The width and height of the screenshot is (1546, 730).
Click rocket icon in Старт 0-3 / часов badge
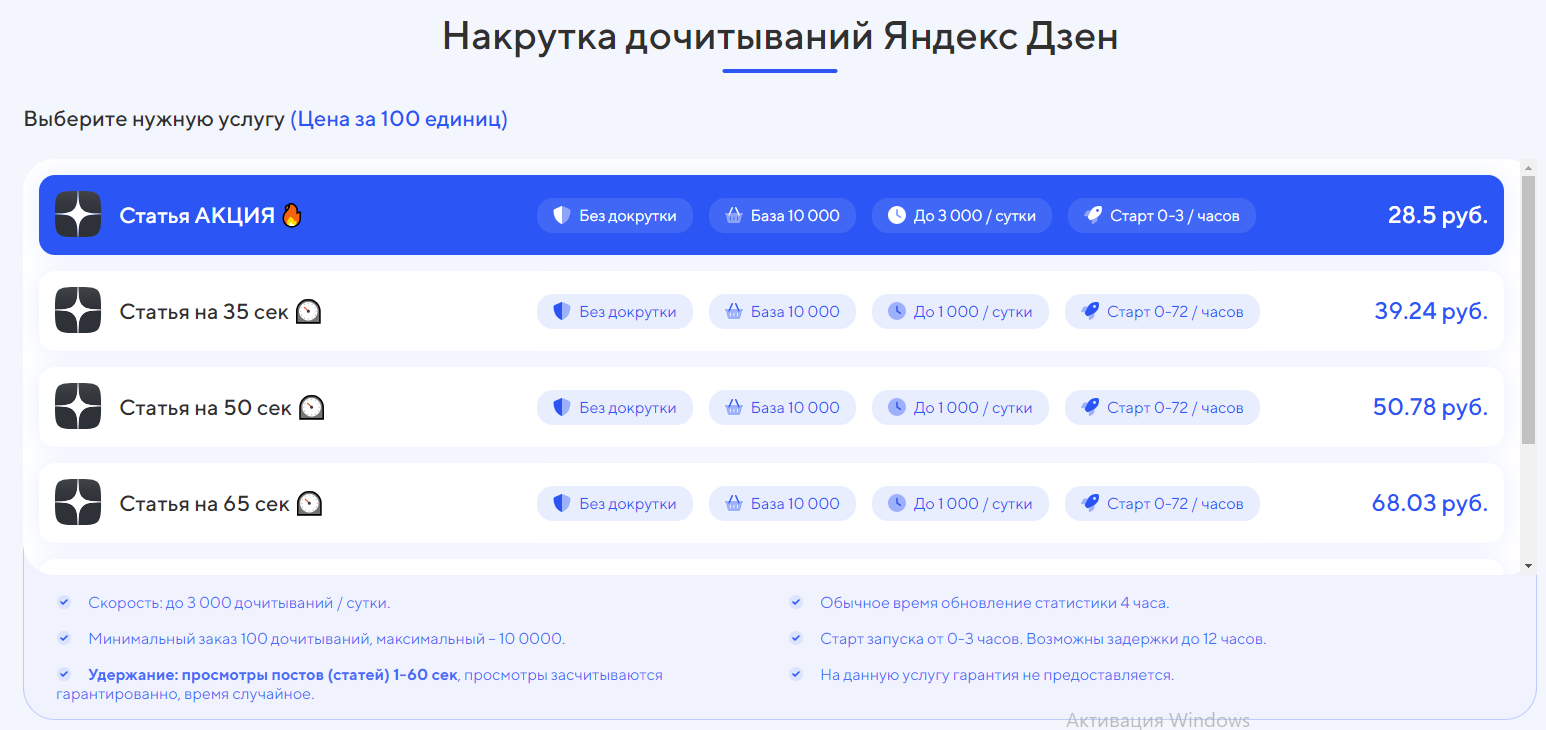[x=1093, y=215]
